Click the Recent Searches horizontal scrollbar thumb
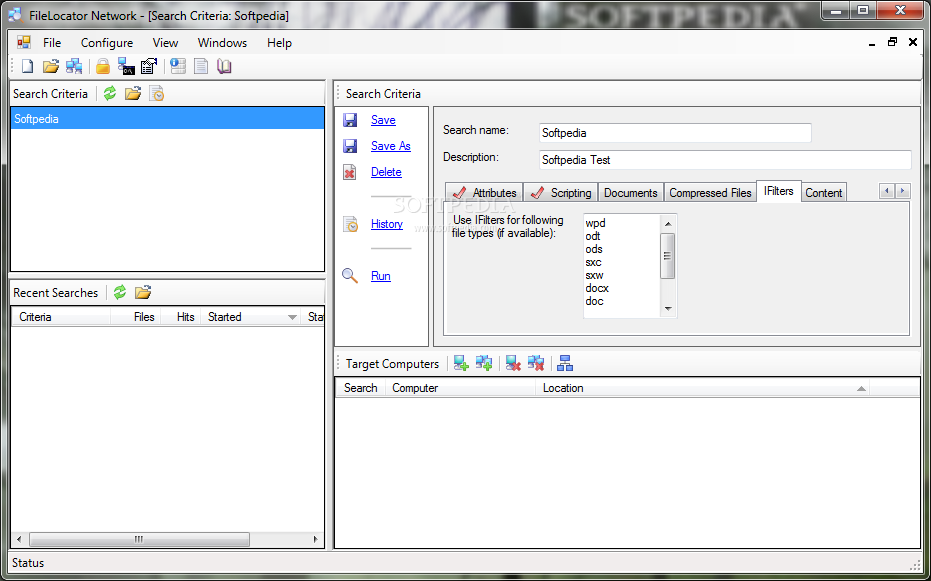This screenshot has width=931, height=581. pos(140,539)
